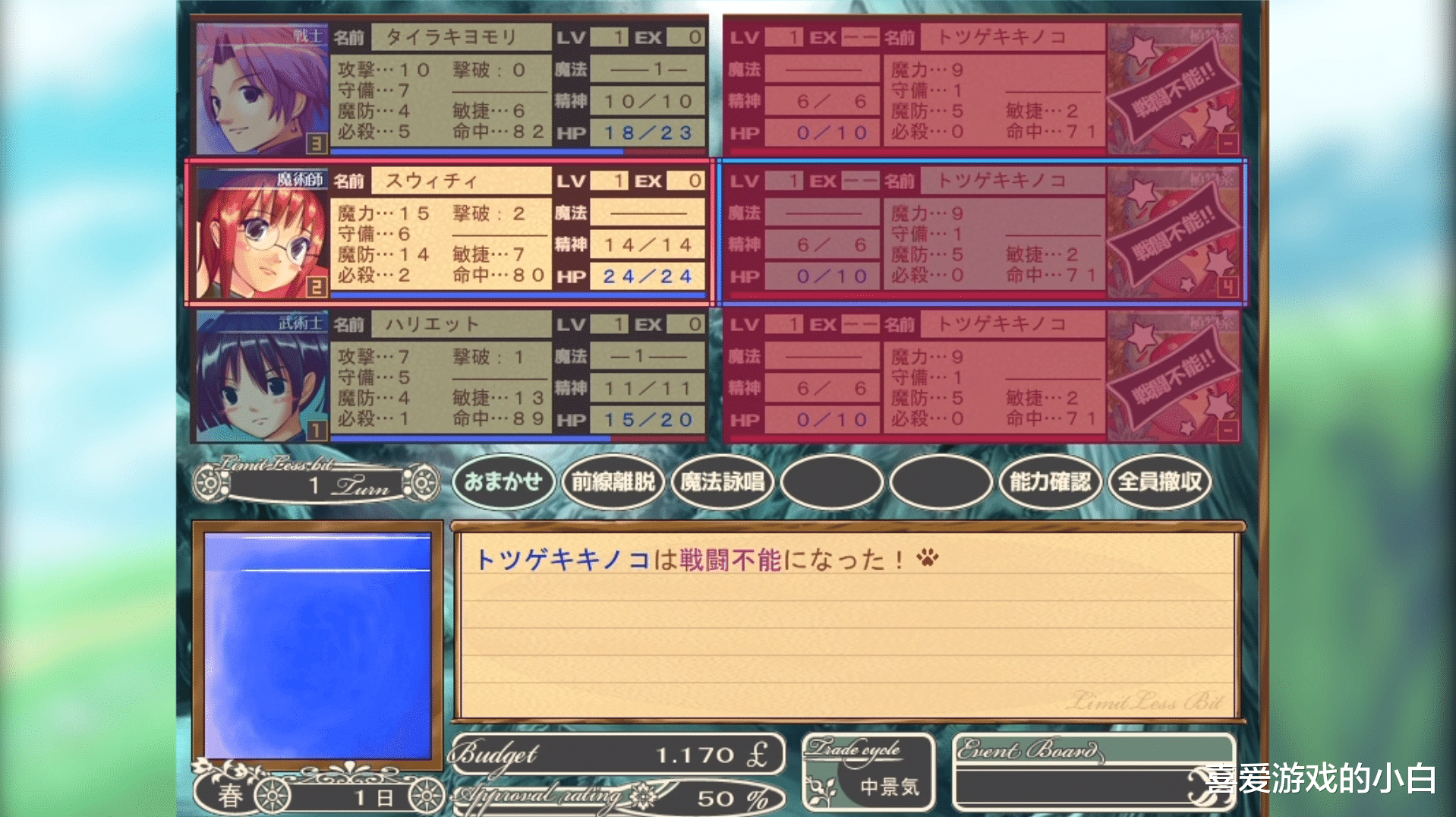Click スウィチィ's 魔力 15 stat

[x=383, y=213]
